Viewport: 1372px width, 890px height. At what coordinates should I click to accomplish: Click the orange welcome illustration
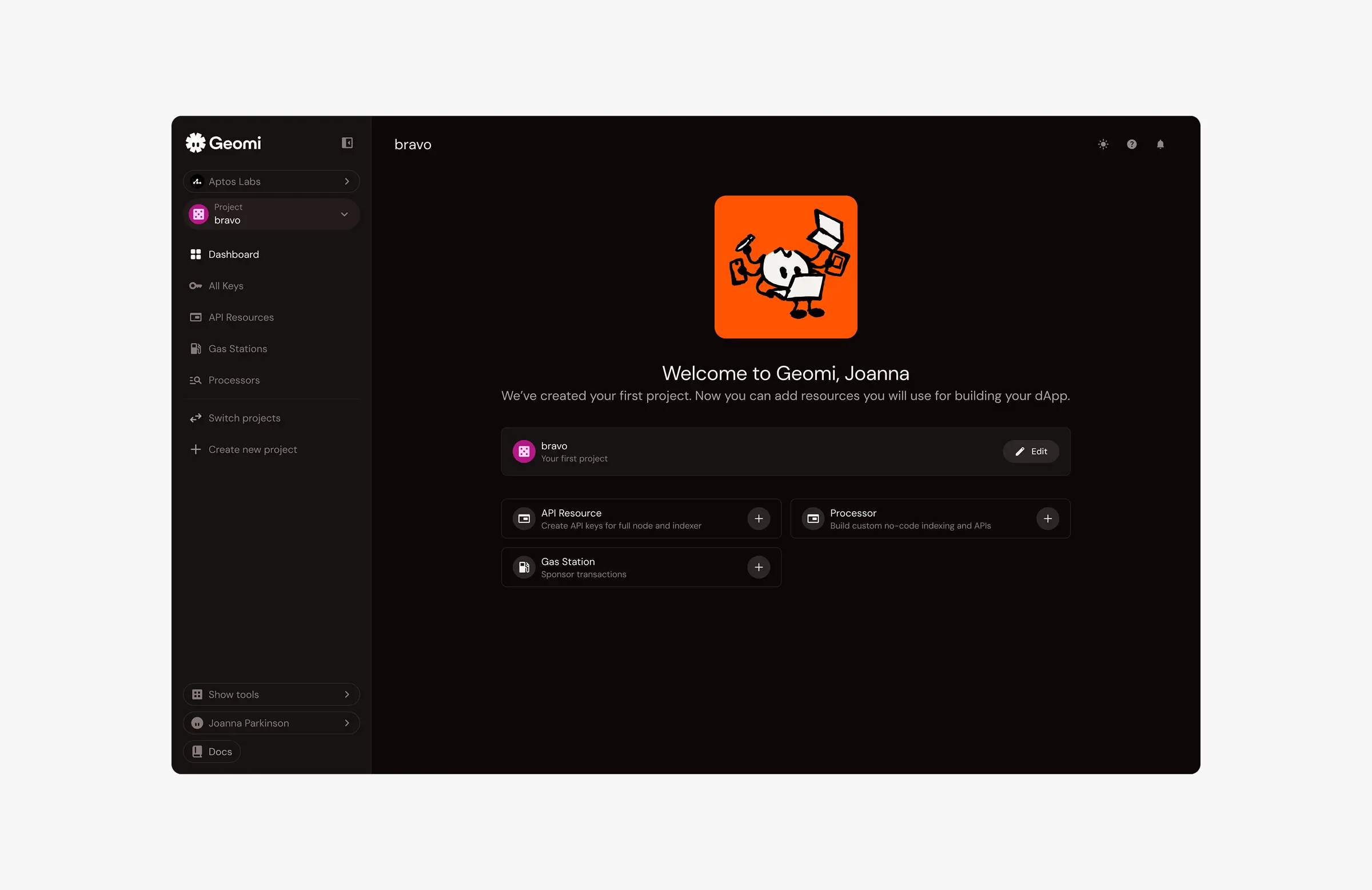[x=785, y=267]
